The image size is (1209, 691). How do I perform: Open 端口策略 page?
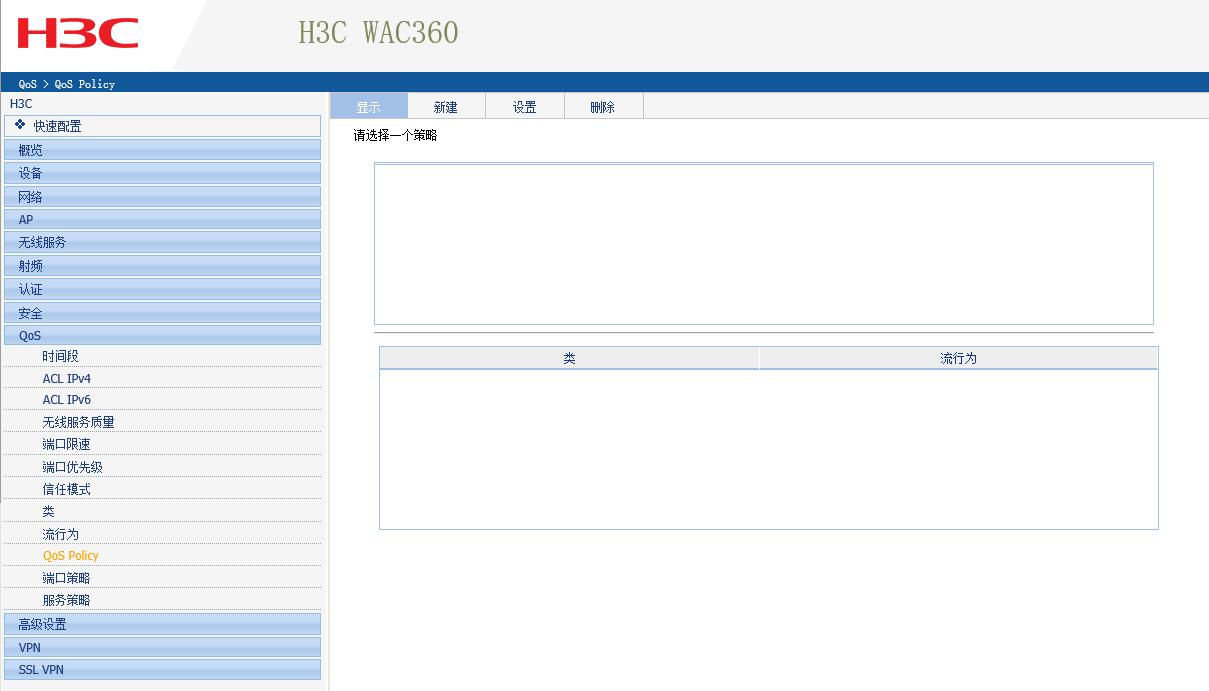(x=66, y=578)
